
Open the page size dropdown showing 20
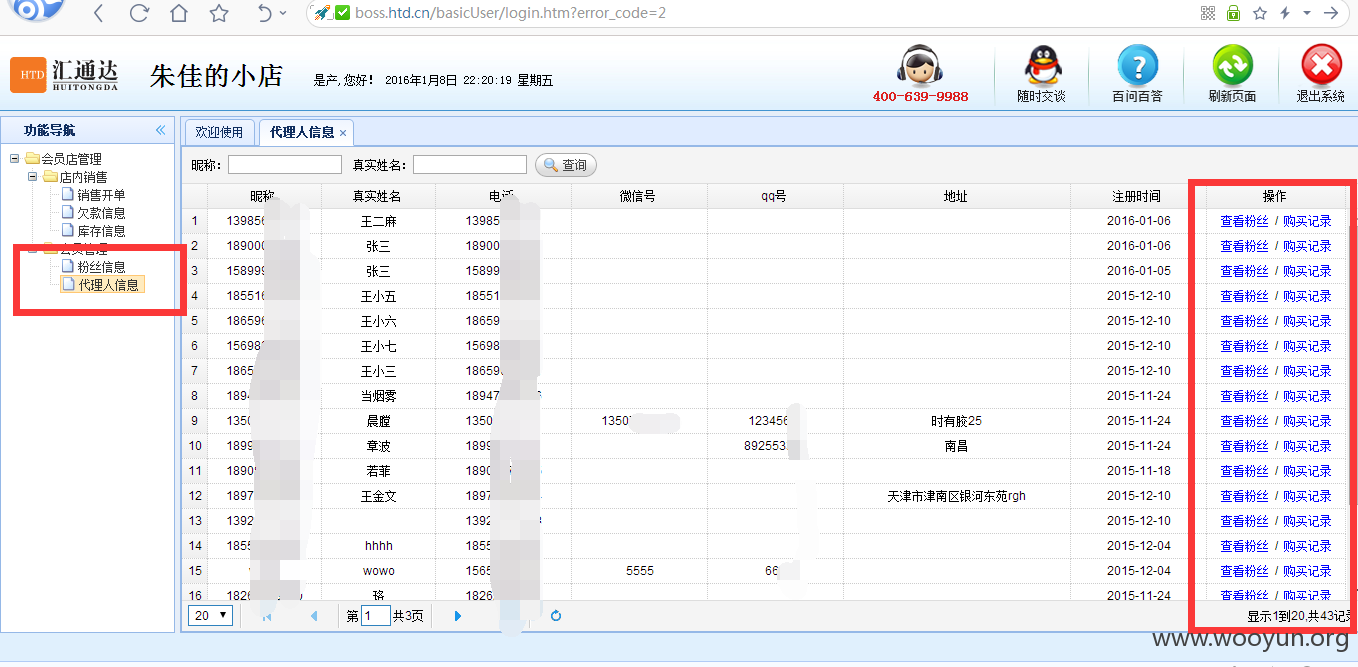(210, 616)
